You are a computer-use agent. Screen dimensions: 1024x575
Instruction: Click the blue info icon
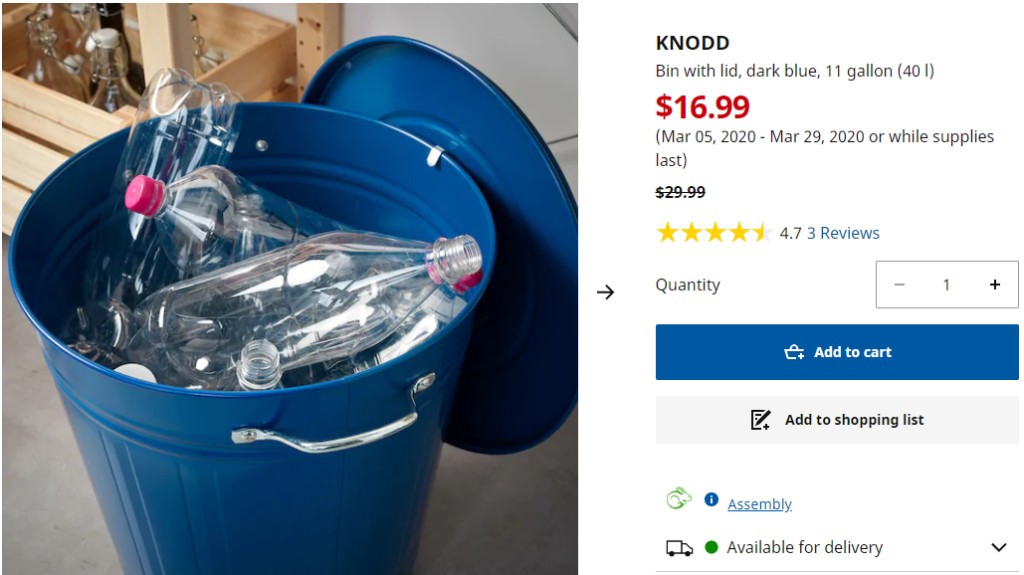[x=711, y=499]
